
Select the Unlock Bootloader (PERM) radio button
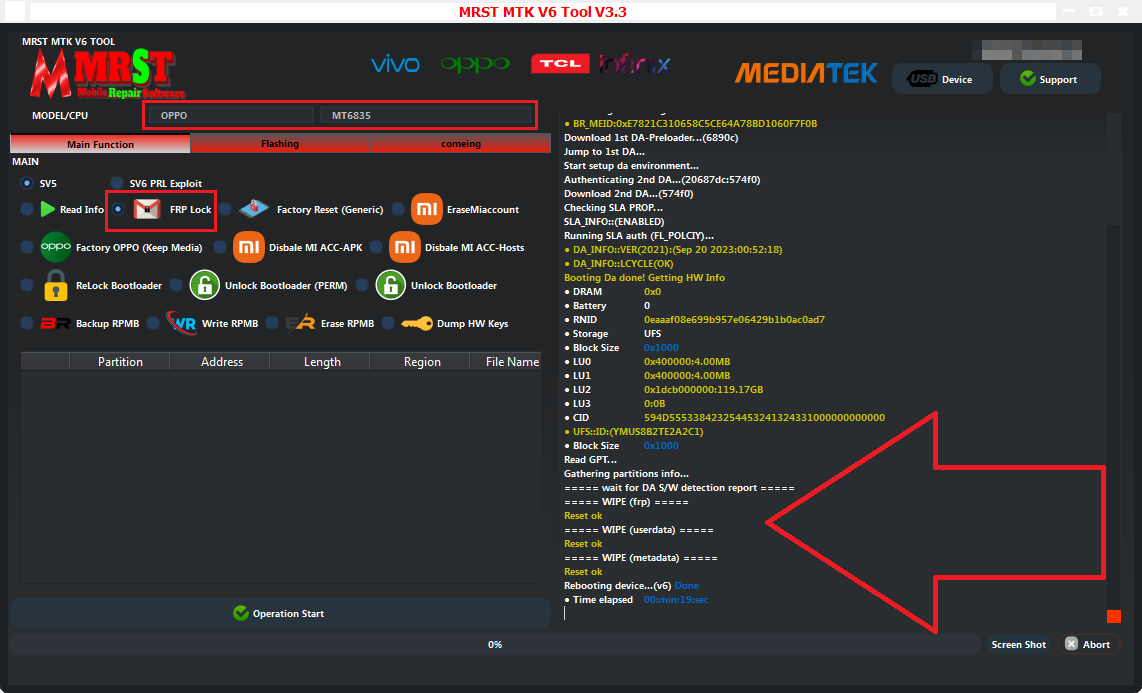176,285
